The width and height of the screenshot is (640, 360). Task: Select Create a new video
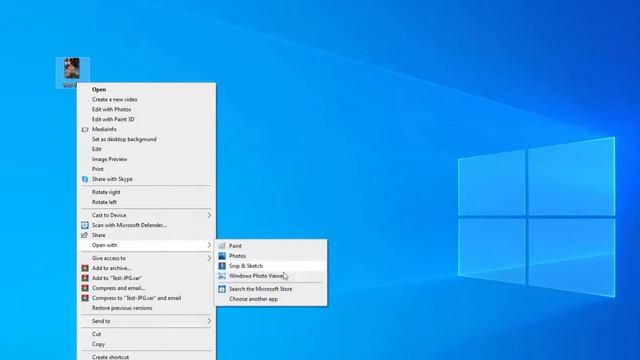146,100
